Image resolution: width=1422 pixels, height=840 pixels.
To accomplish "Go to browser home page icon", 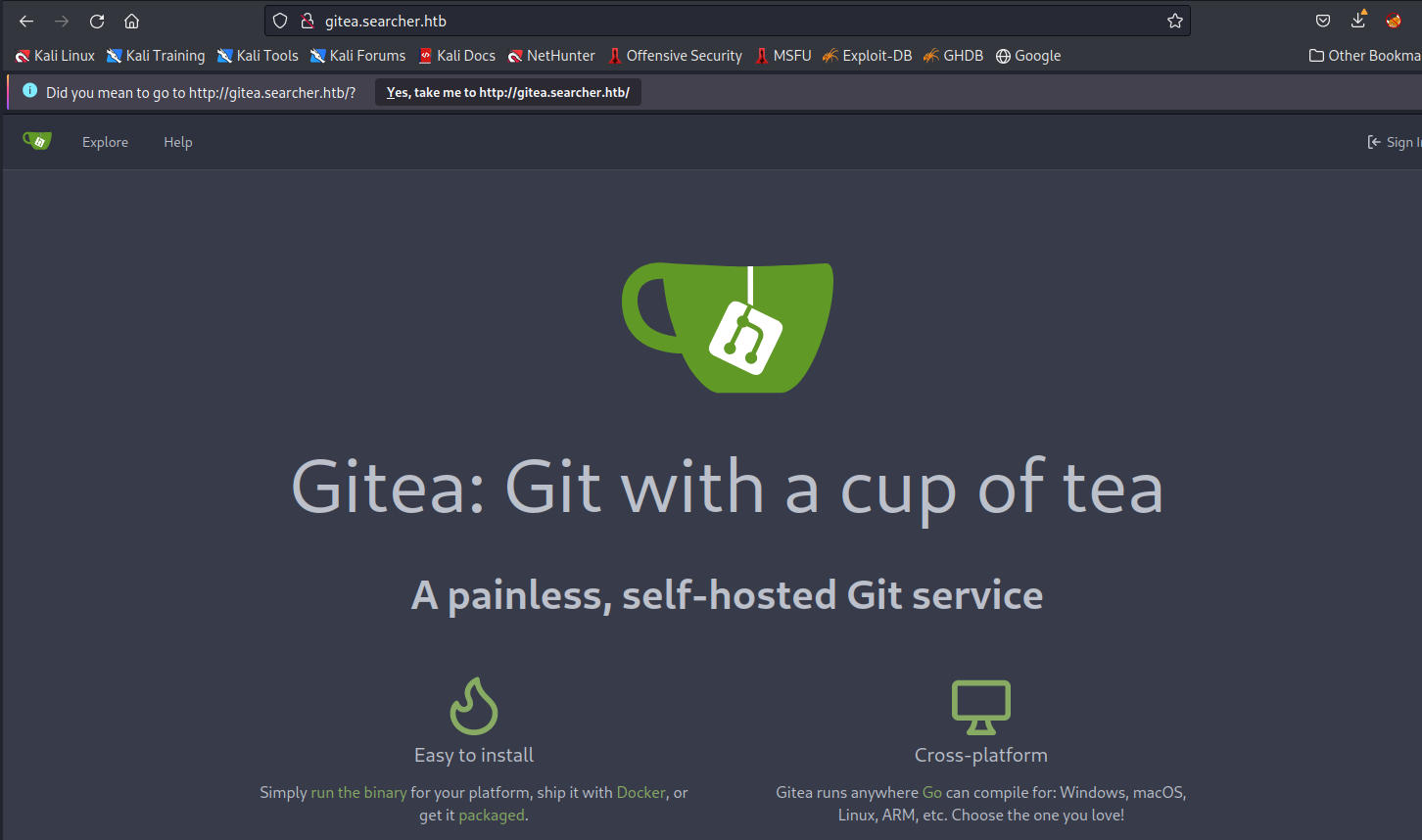I will pos(132,22).
